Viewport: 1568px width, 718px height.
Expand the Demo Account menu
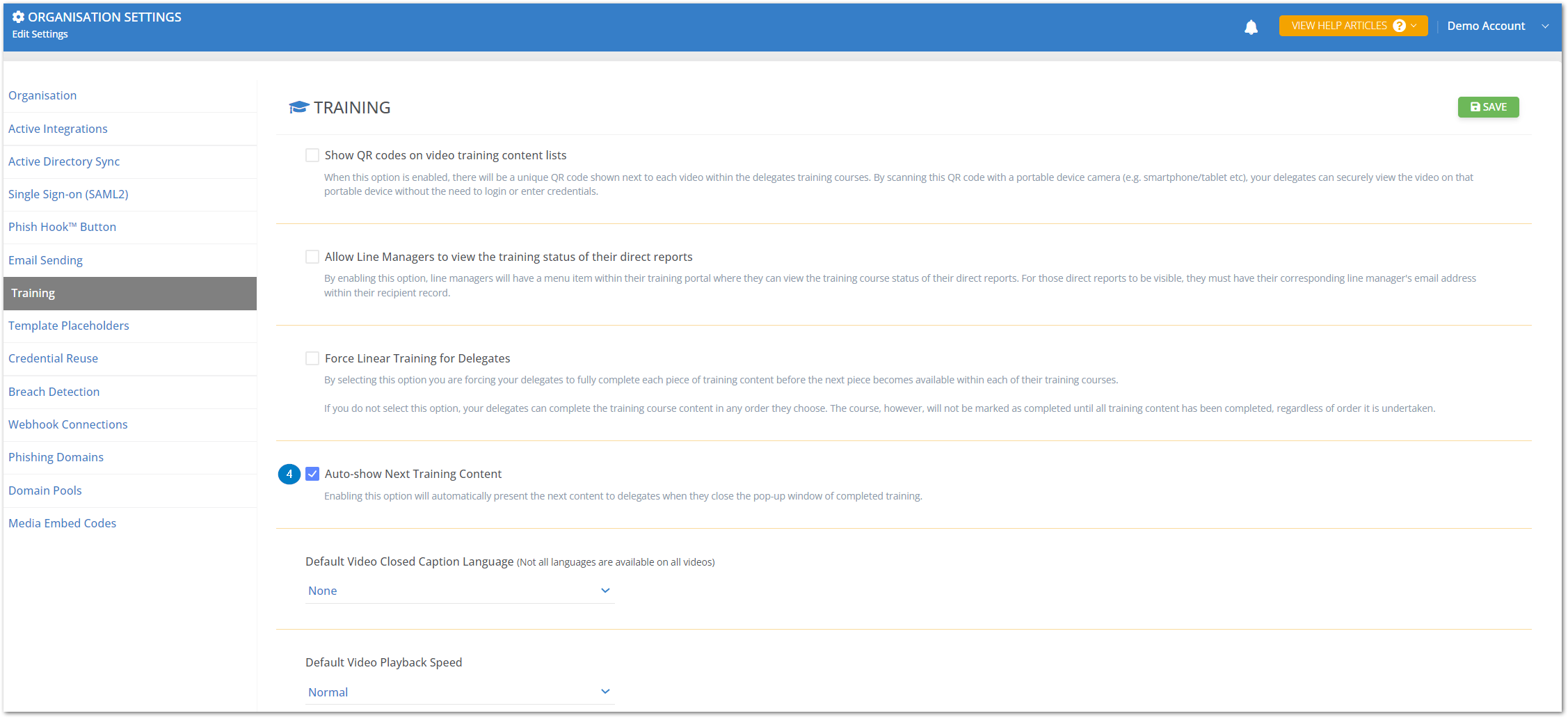coord(1498,26)
